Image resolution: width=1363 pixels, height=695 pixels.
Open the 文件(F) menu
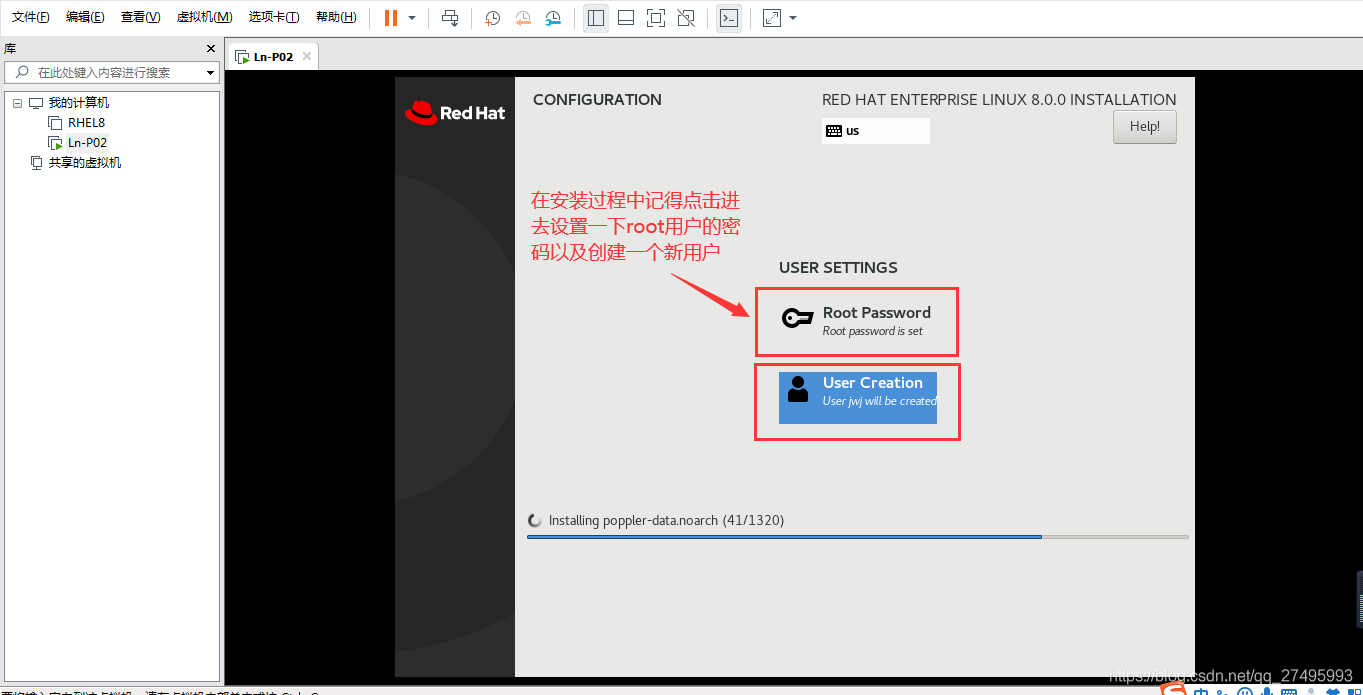pos(30,17)
